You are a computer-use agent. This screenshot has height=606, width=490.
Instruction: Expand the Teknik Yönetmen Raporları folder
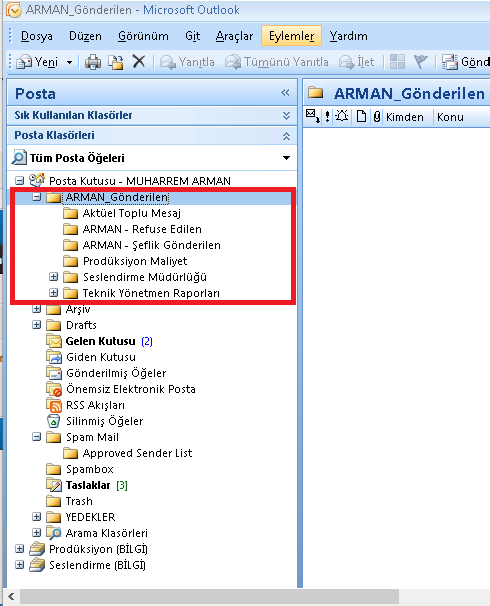[x=54, y=293]
